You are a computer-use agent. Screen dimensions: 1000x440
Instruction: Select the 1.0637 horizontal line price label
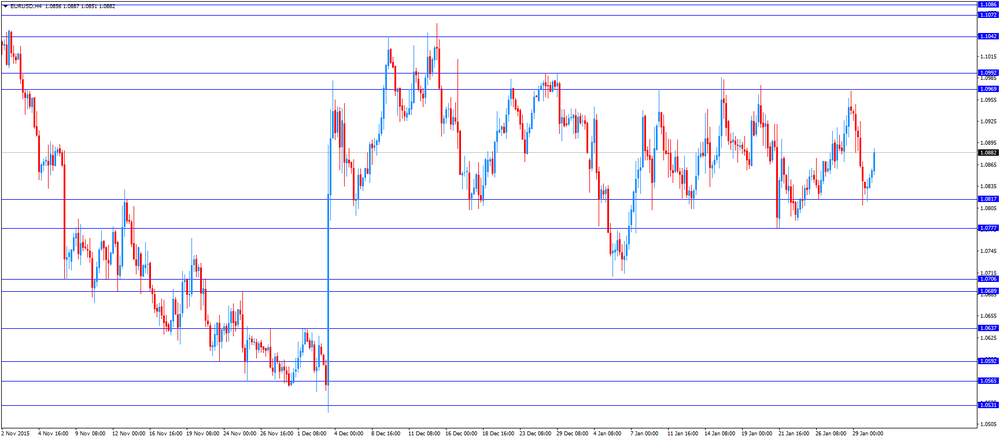point(988,328)
